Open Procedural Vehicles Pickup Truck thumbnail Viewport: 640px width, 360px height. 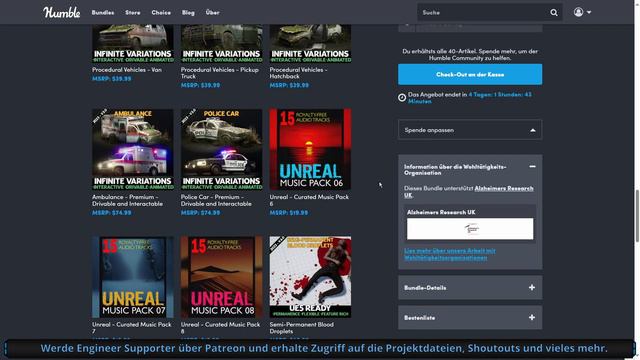[x=222, y=43]
